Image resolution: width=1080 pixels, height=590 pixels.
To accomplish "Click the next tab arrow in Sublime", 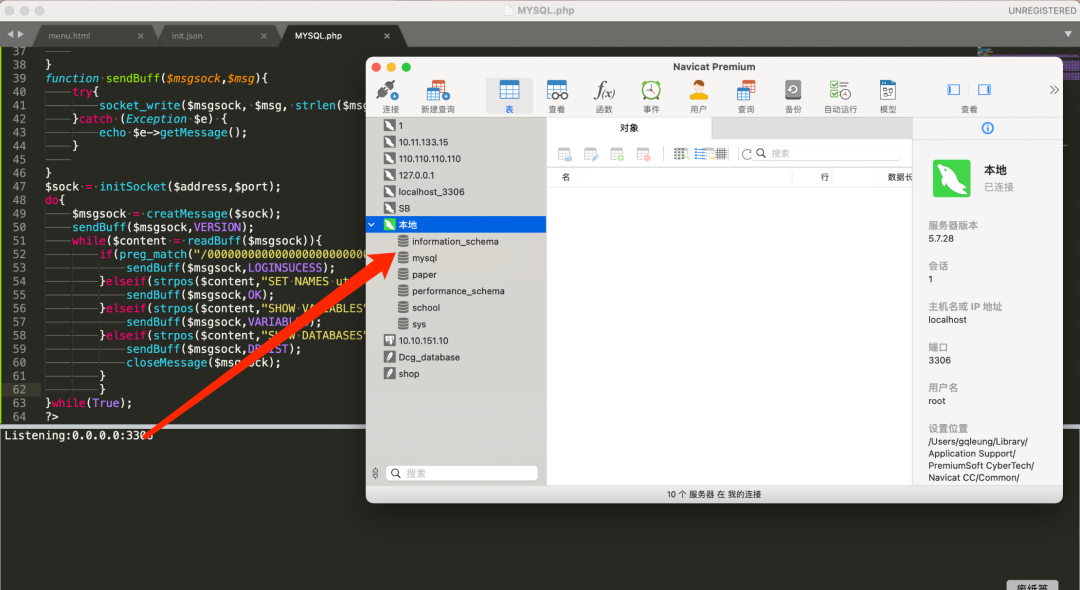I will coord(21,34).
